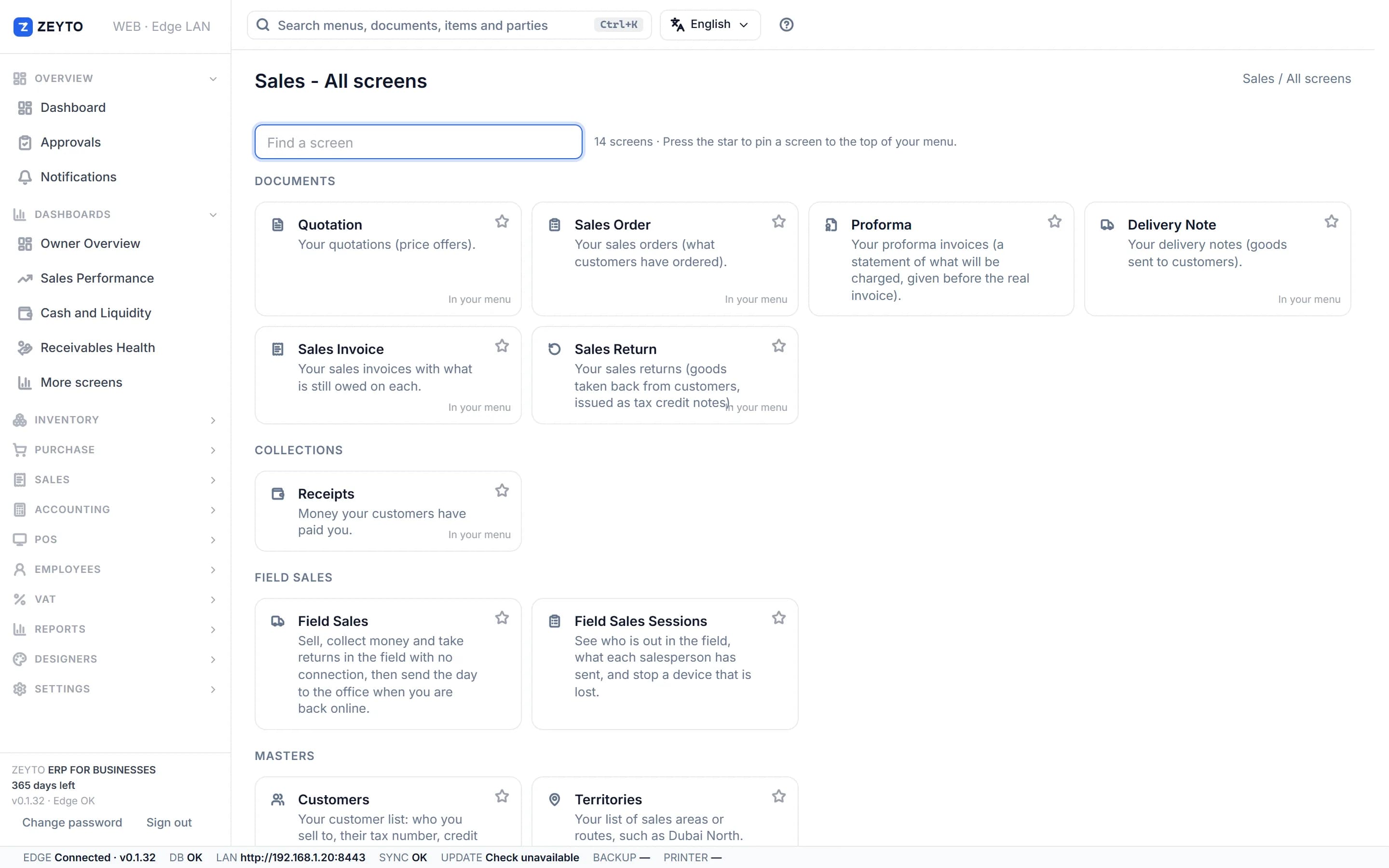Screen dimensions: 1389x868
Task: Pin Delivery Note with its star
Action: pyautogui.click(x=1332, y=222)
